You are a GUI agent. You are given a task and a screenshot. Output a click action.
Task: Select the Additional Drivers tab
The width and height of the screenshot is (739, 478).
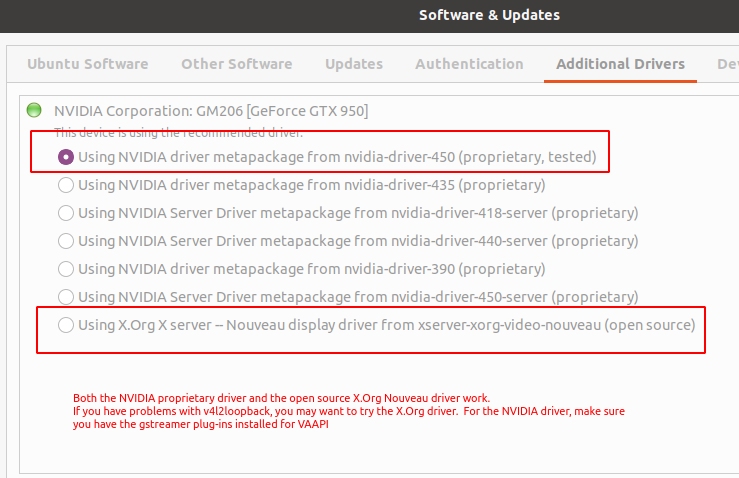[620, 64]
